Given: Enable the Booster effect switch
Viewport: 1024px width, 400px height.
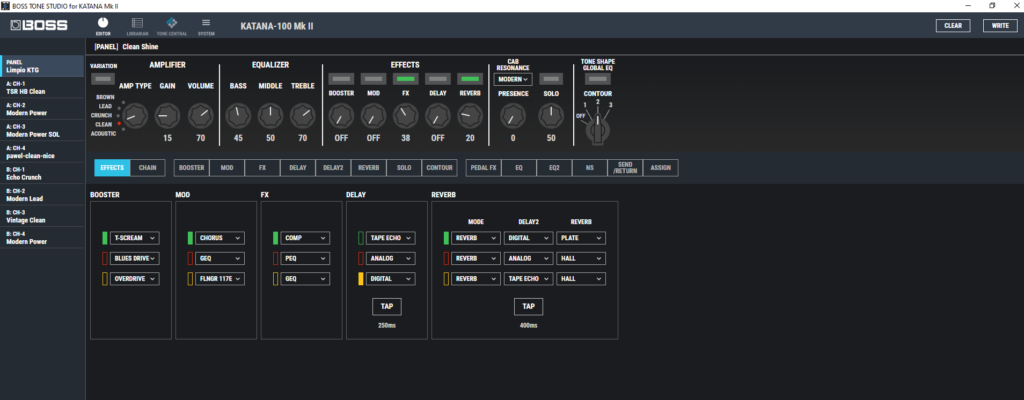Looking at the screenshot, I should (x=342, y=78).
